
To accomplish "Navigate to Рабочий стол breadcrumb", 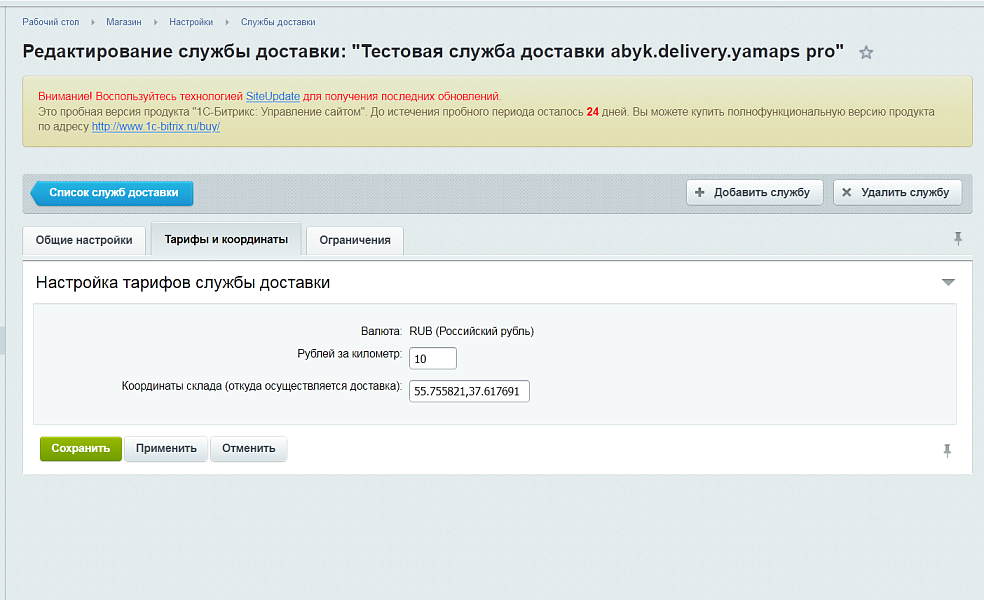I will click(x=50, y=21).
